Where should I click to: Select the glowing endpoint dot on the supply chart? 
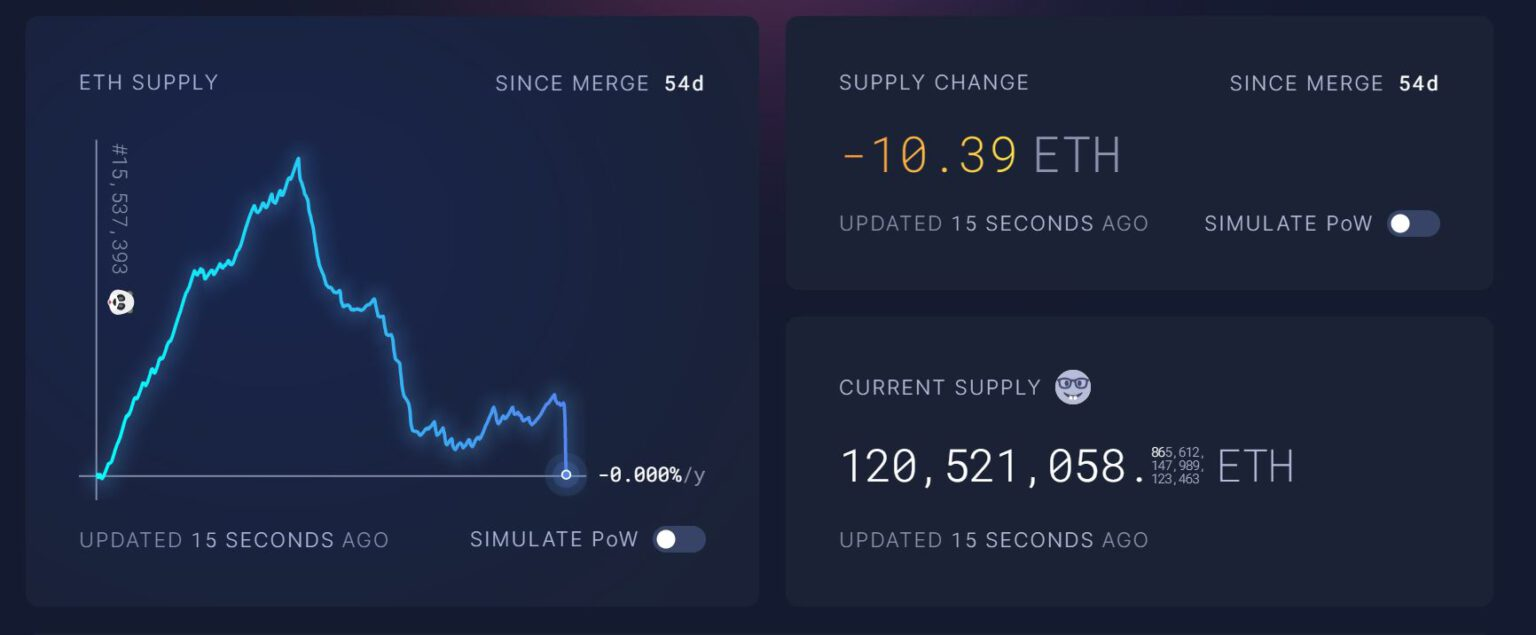pos(566,474)
